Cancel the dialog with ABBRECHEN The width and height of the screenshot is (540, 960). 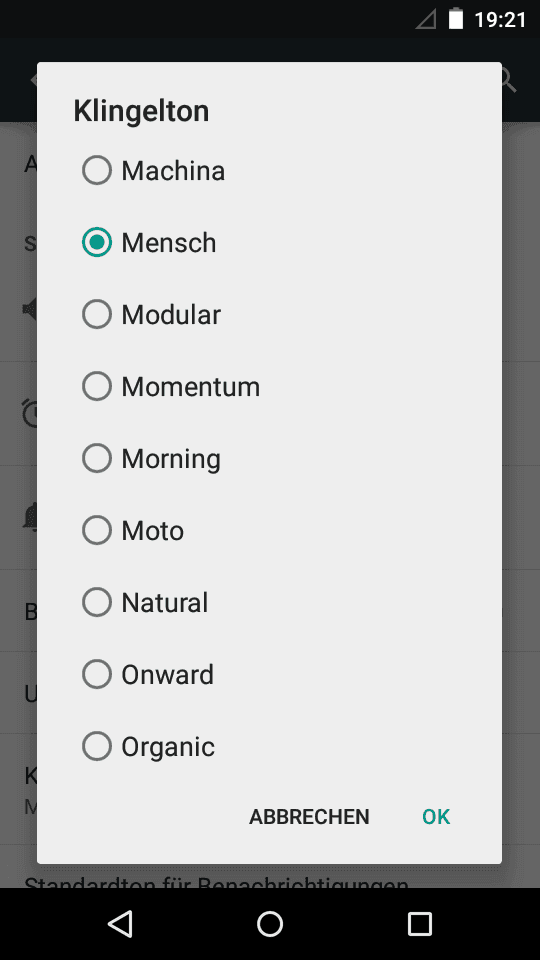(x=309, y=817)
